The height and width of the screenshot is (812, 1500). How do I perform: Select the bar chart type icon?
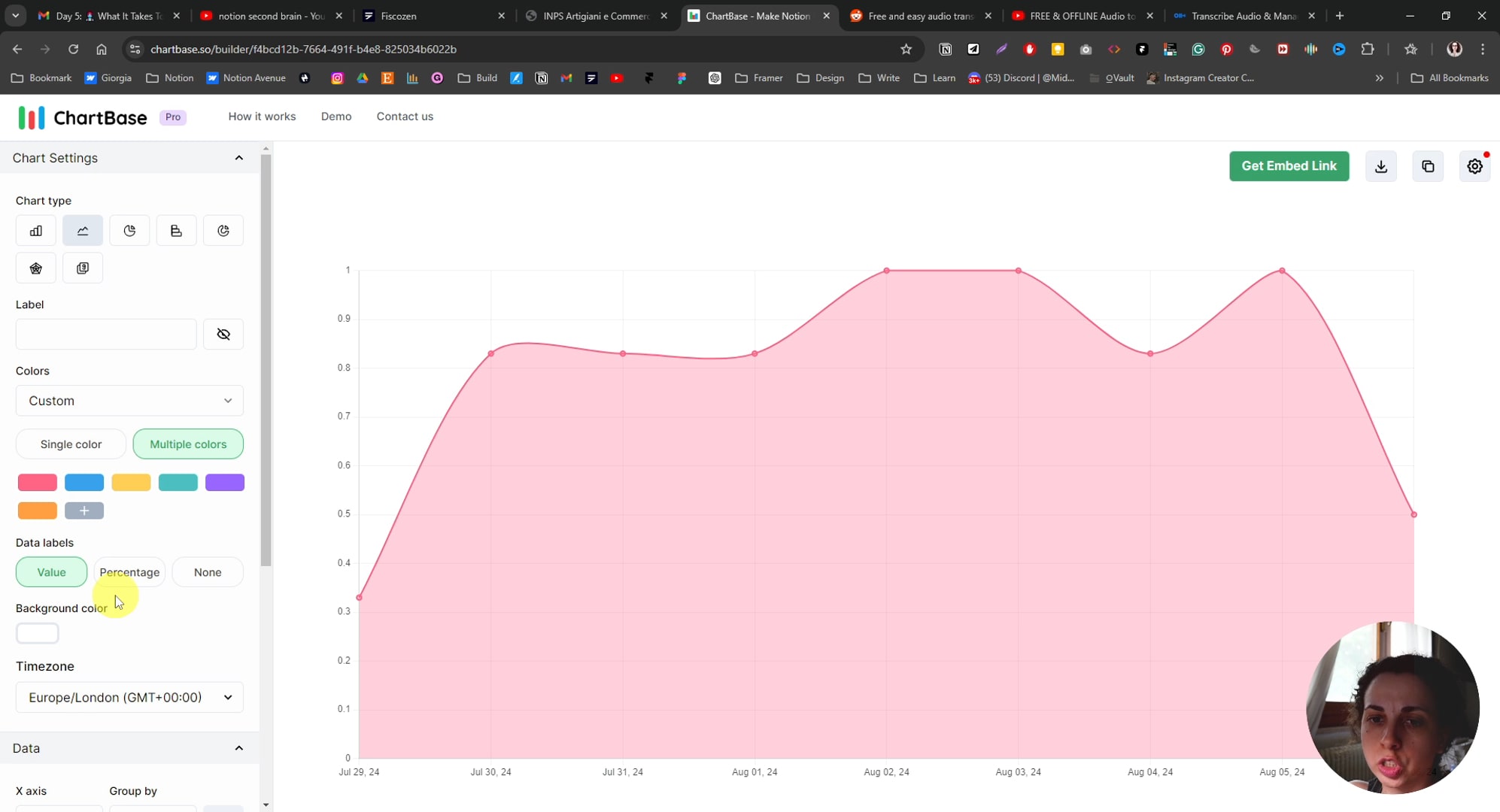(35, 230)
